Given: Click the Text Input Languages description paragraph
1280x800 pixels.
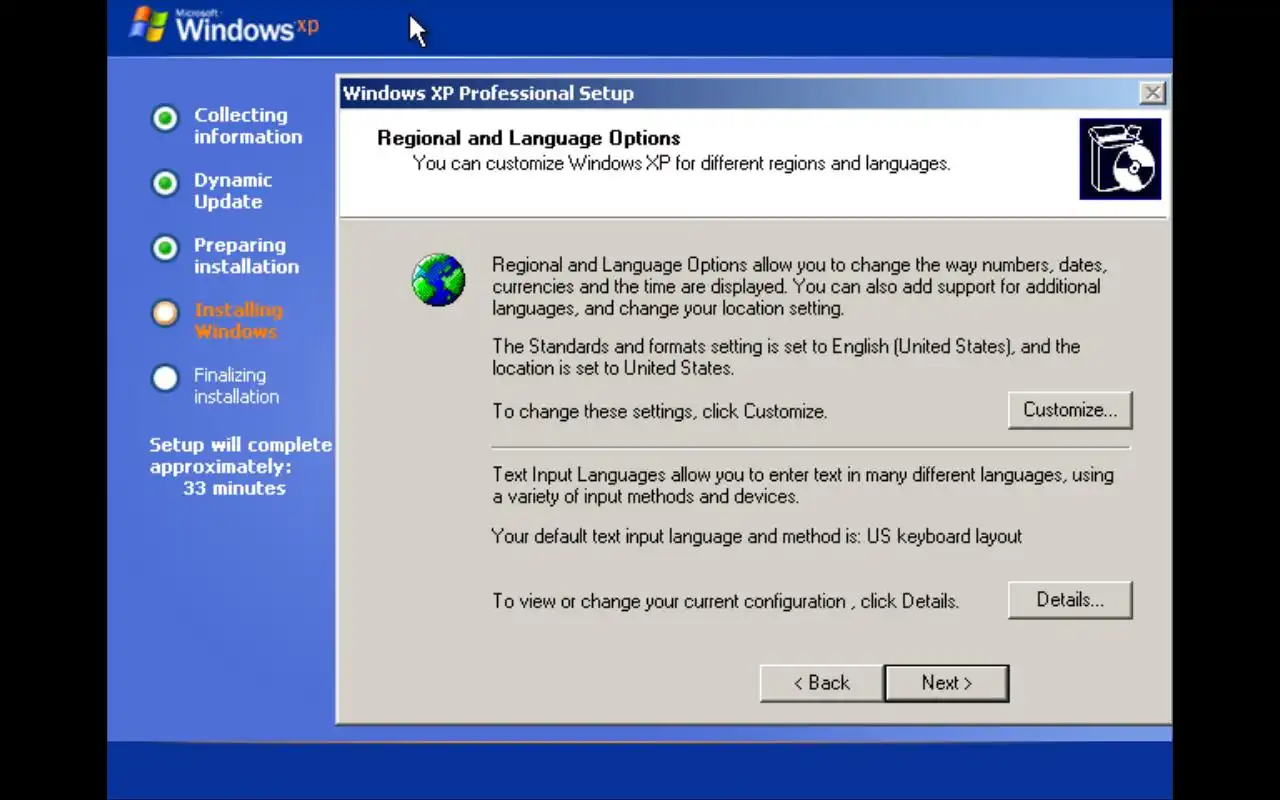Looking at the screenshot, I should pos(802,485).
